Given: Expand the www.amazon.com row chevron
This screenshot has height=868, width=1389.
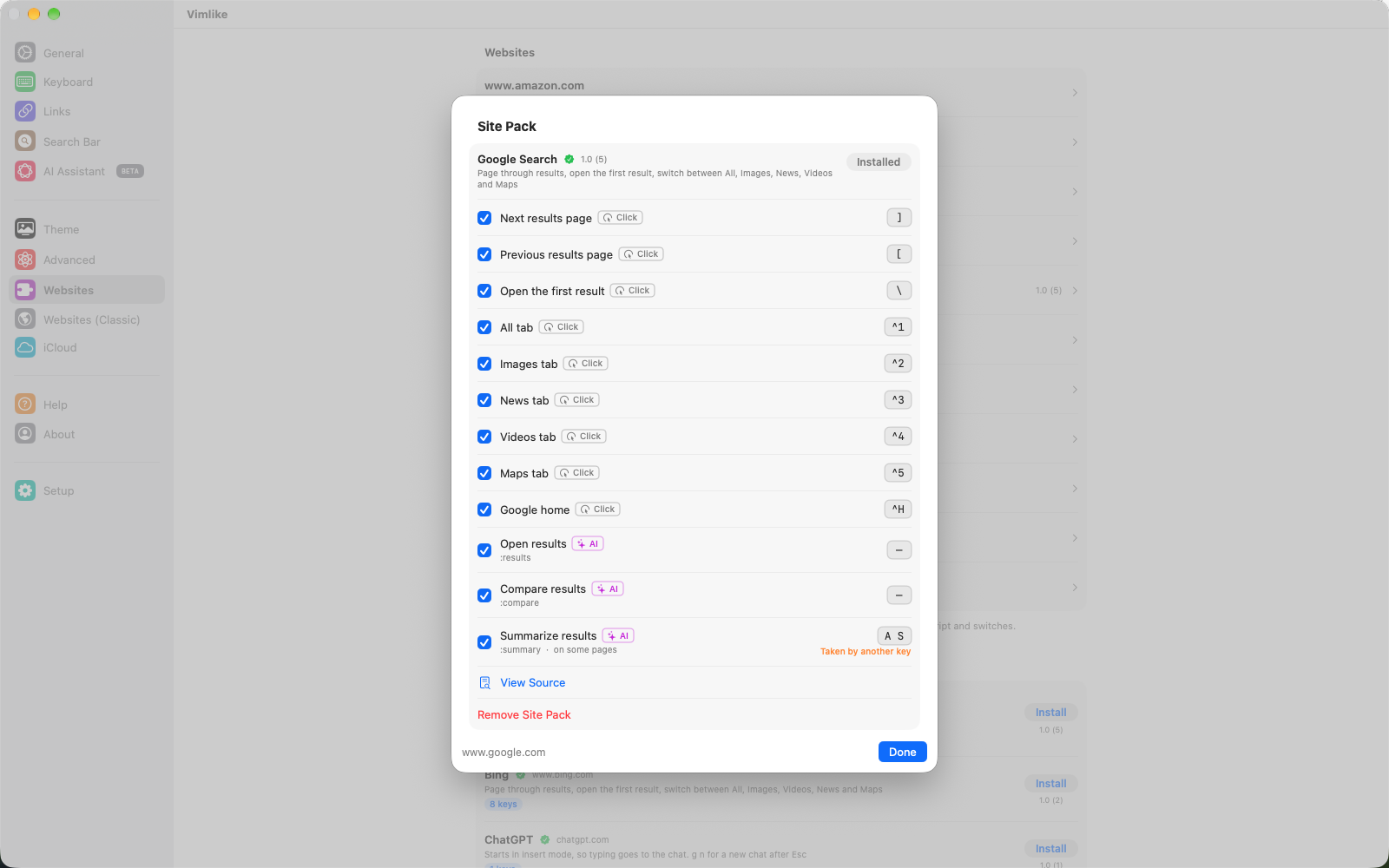Looking at the screenshot, I should [1075, 92].
